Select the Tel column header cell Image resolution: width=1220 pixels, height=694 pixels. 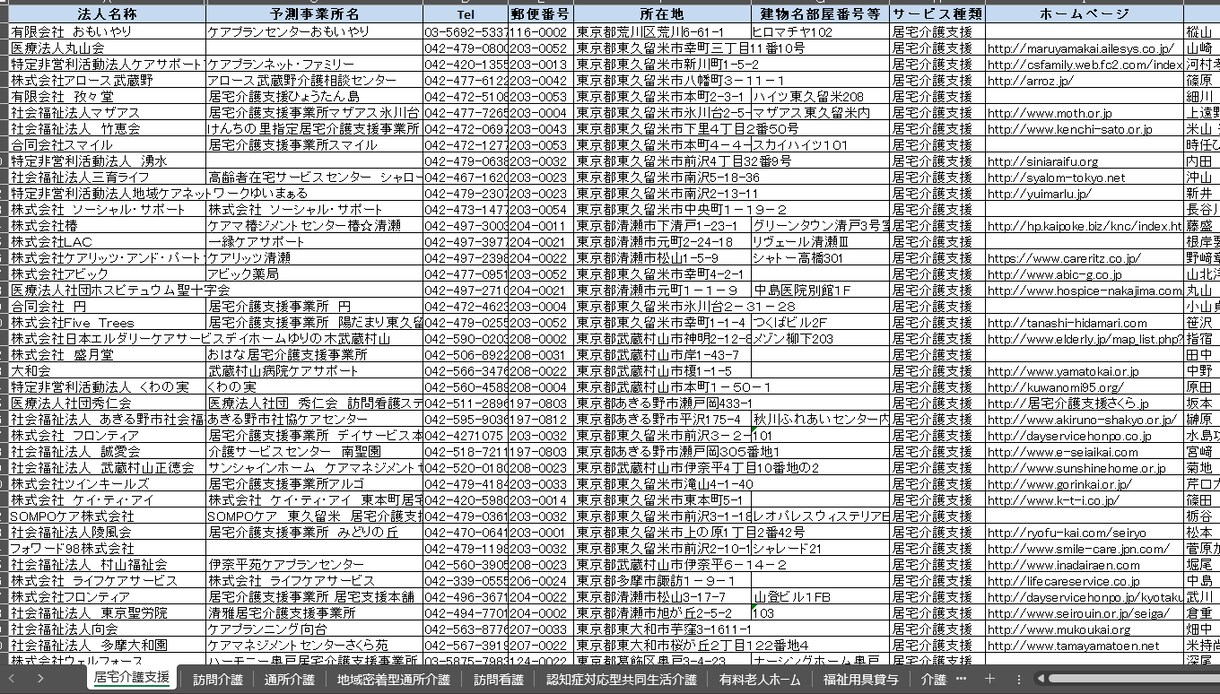point(466,15)
